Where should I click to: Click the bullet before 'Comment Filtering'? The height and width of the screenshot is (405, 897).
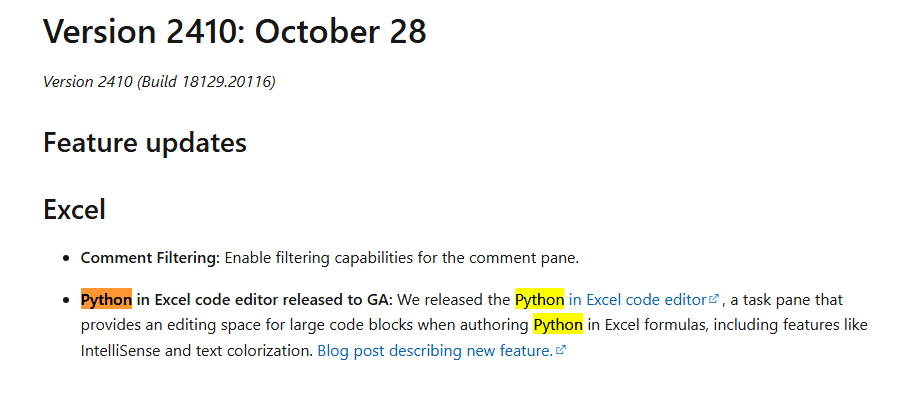(x=67, y=258)
